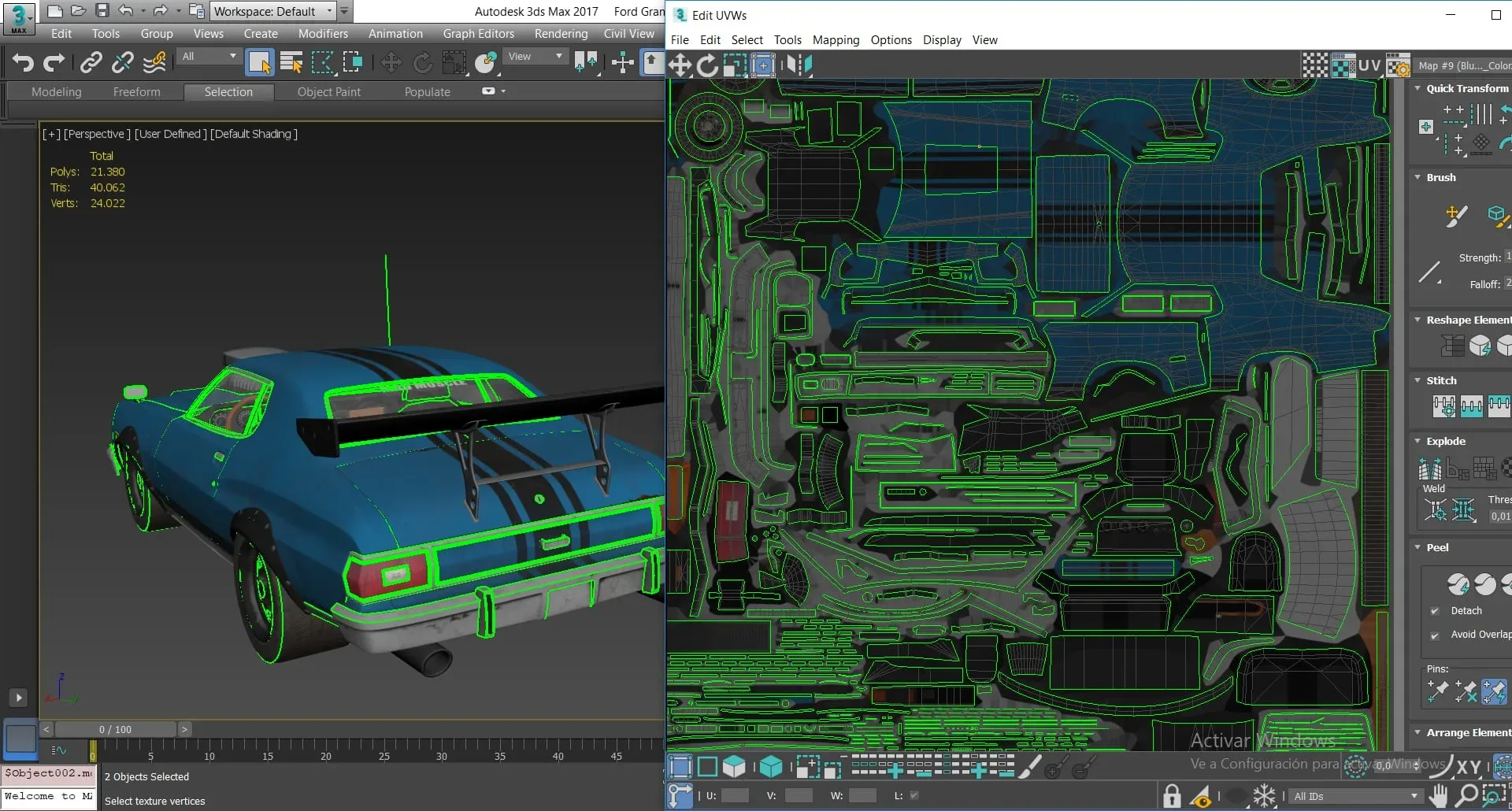Enable Vertex sub-object mode in UV editor
Viewport: 1512px width, 811px height.
tap(680, 766)
